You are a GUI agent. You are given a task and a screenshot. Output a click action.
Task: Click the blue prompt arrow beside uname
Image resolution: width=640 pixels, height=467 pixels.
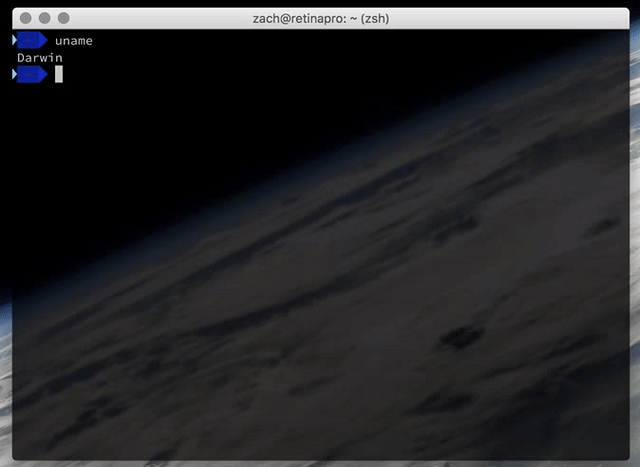click(x=30, y=40)
